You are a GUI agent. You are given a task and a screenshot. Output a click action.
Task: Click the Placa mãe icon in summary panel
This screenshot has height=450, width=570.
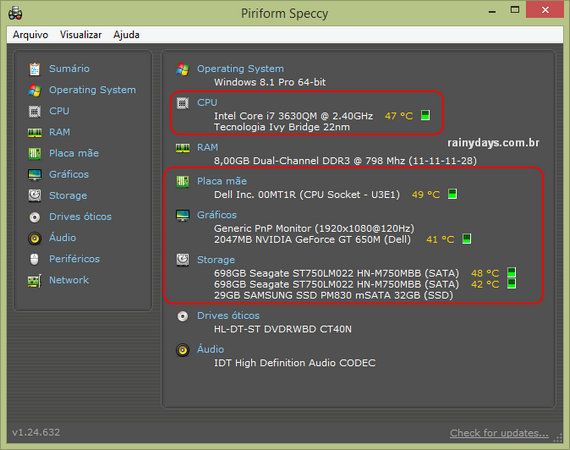[182, 181]
